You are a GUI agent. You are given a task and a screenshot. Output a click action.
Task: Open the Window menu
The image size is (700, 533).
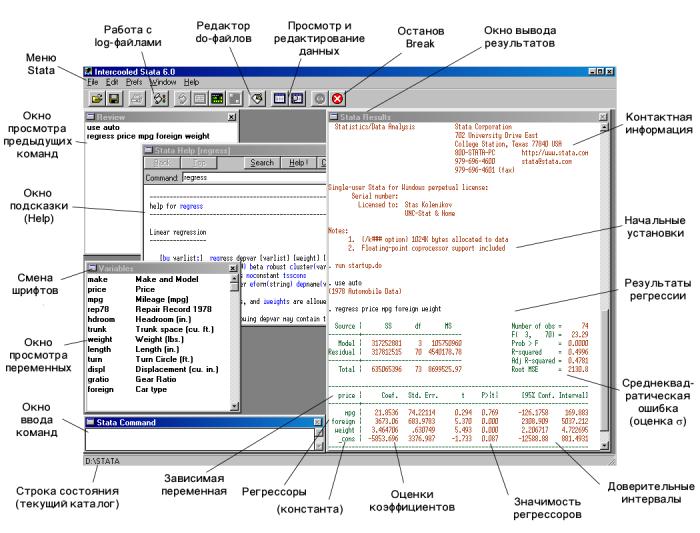point(163,82)
